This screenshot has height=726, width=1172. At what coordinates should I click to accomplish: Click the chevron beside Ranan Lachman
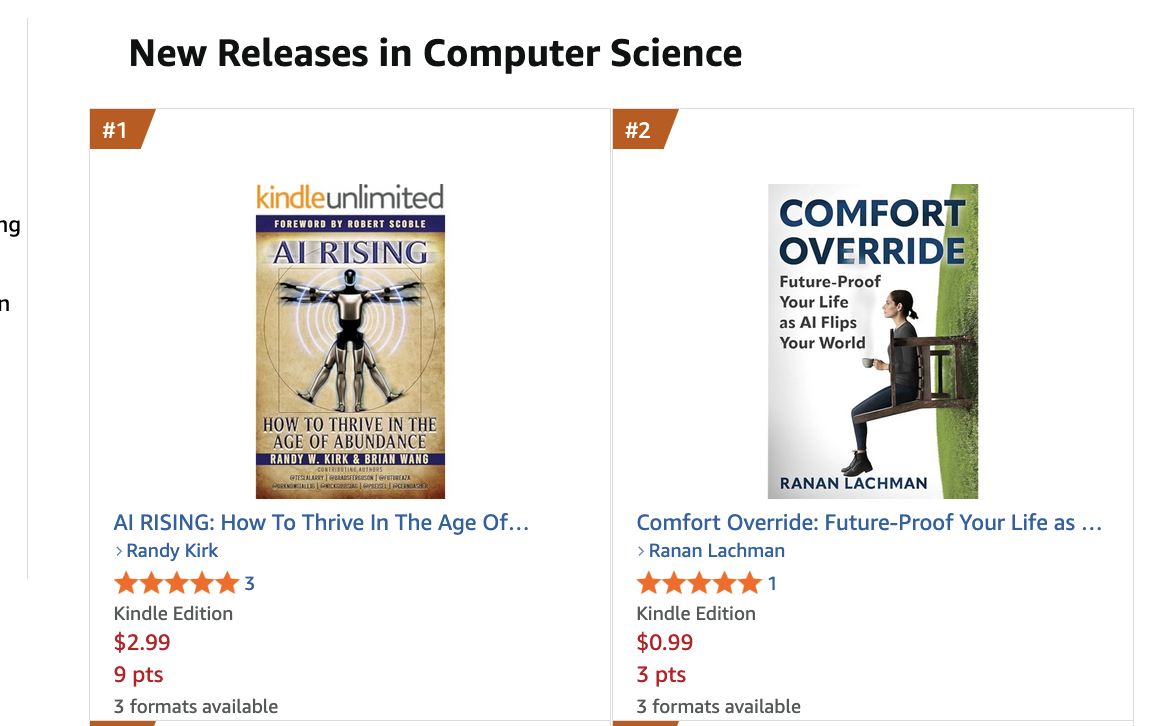pos(641,551)
